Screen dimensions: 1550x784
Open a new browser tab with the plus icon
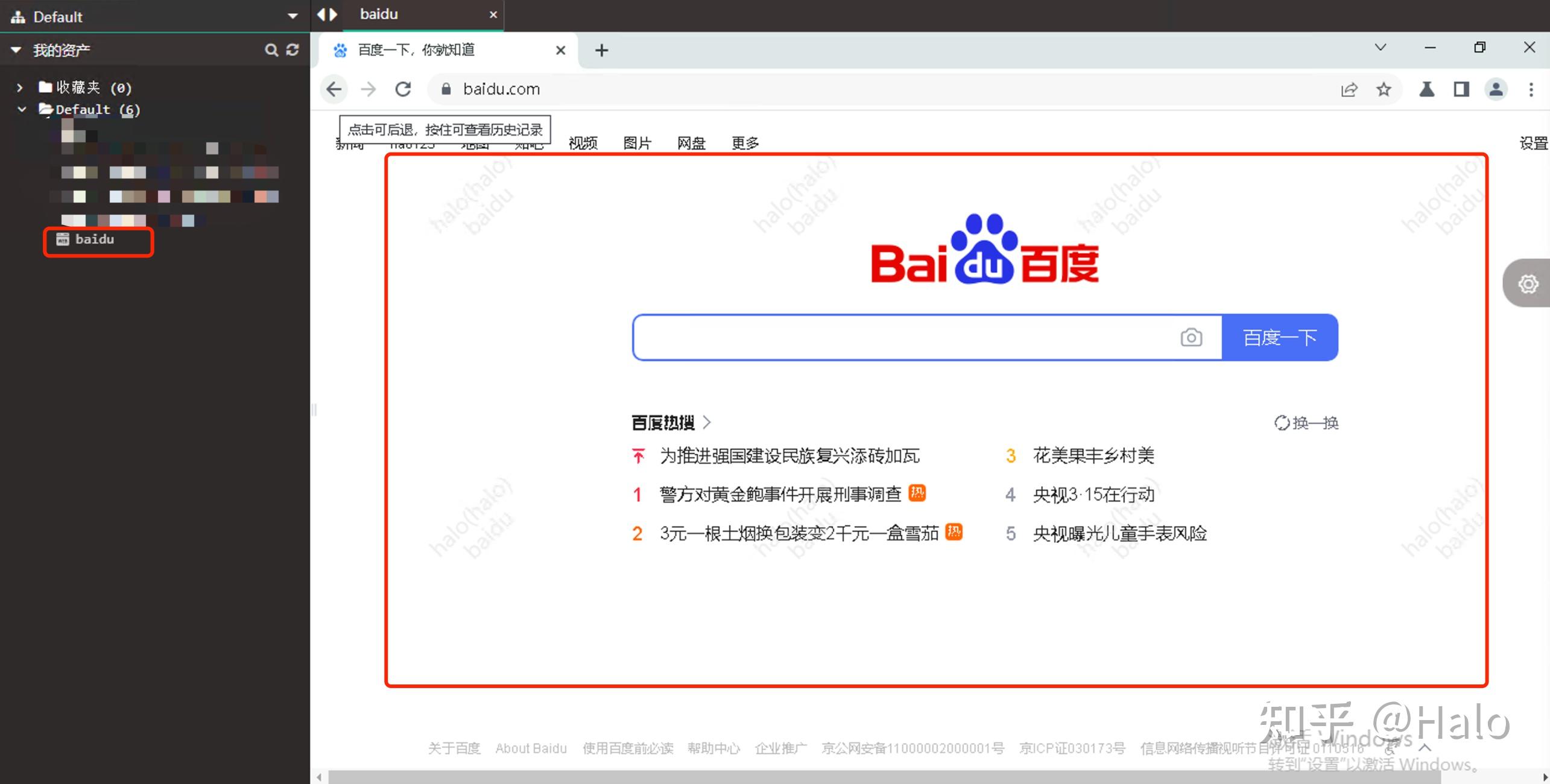click(601, 50)
